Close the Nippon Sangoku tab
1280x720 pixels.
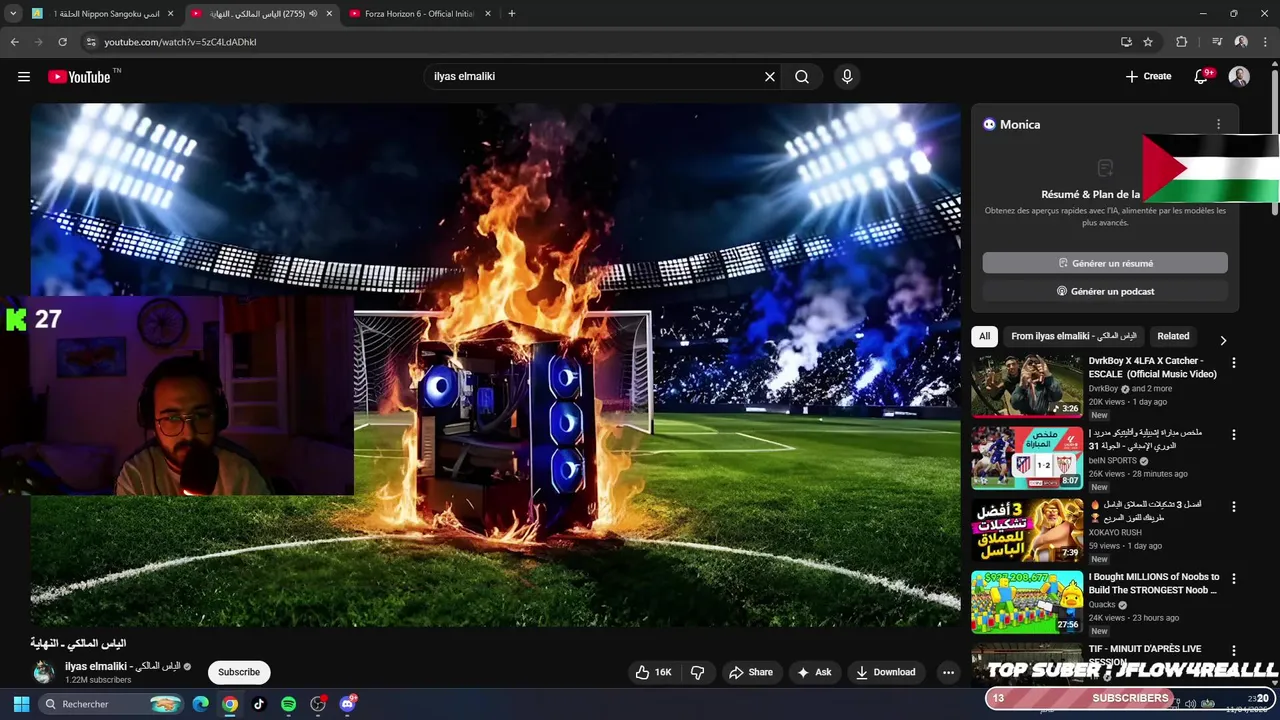(171, 14)
